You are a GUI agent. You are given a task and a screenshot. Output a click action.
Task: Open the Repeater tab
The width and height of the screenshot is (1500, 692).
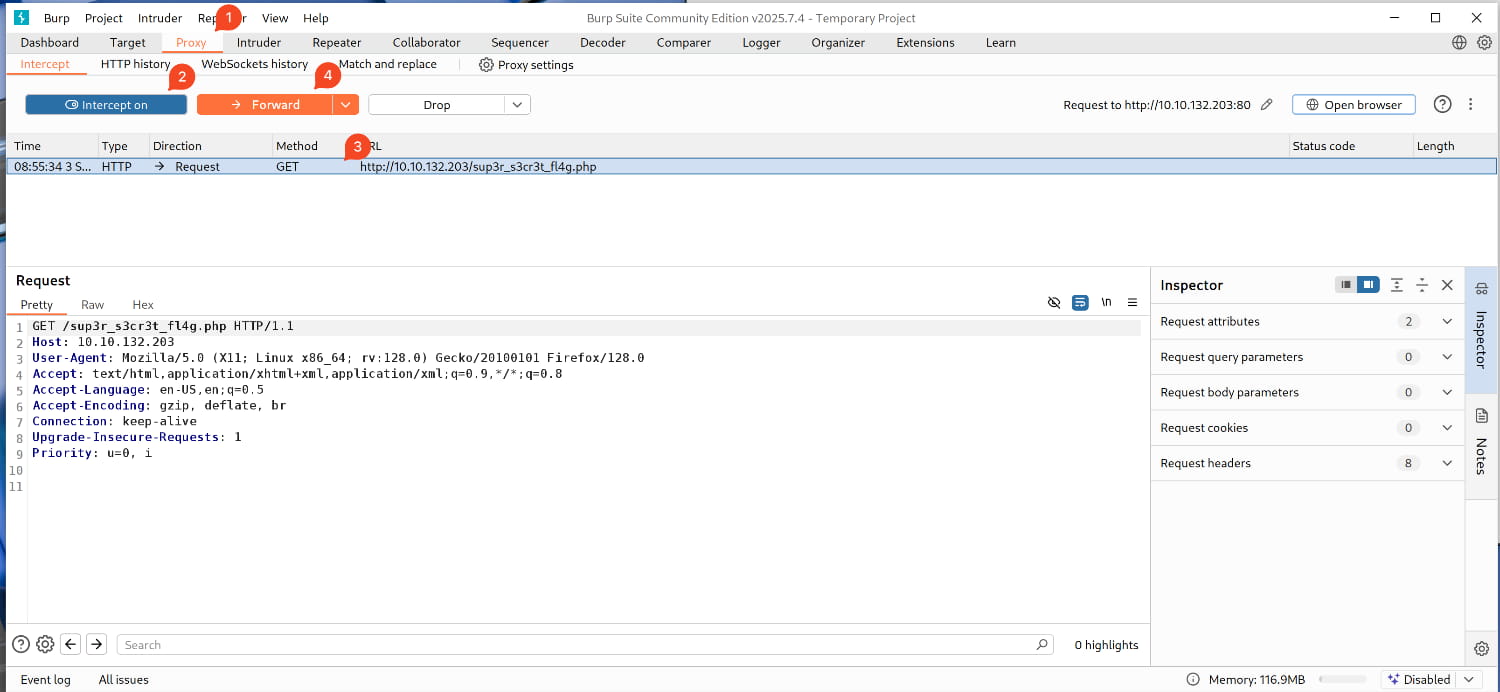[336, 43]
